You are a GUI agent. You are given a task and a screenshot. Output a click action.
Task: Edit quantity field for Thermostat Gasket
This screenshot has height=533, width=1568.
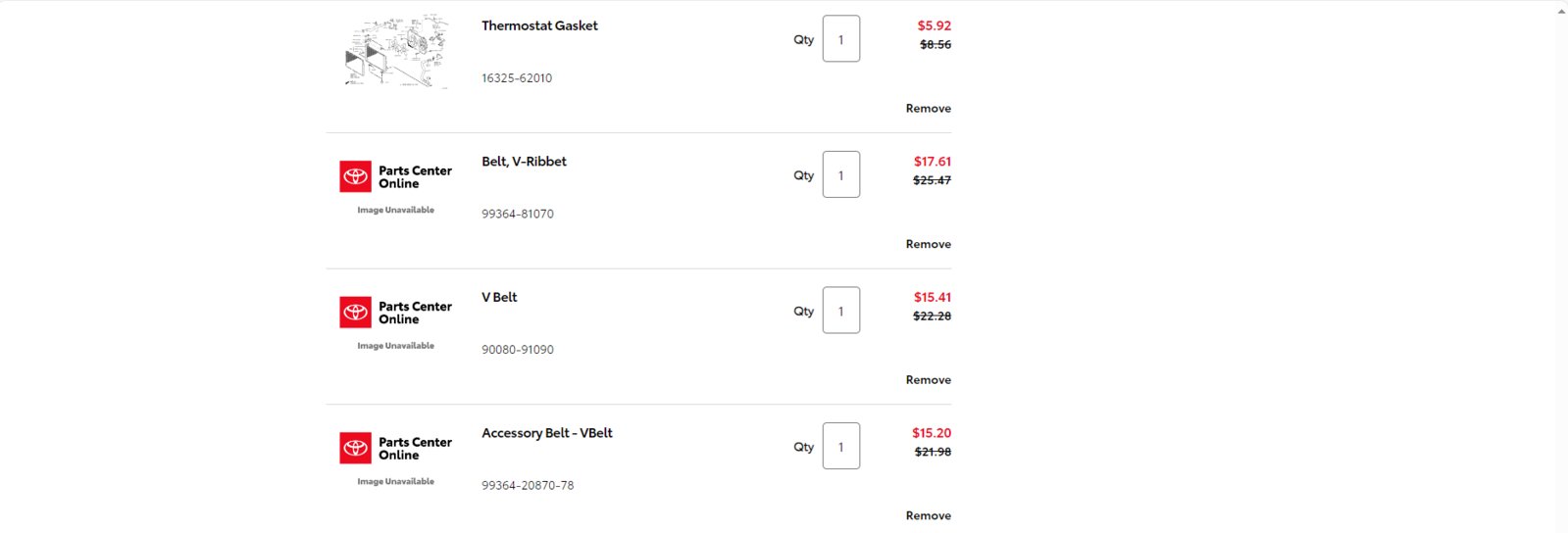pyautogui.click(x=841, y=39)
